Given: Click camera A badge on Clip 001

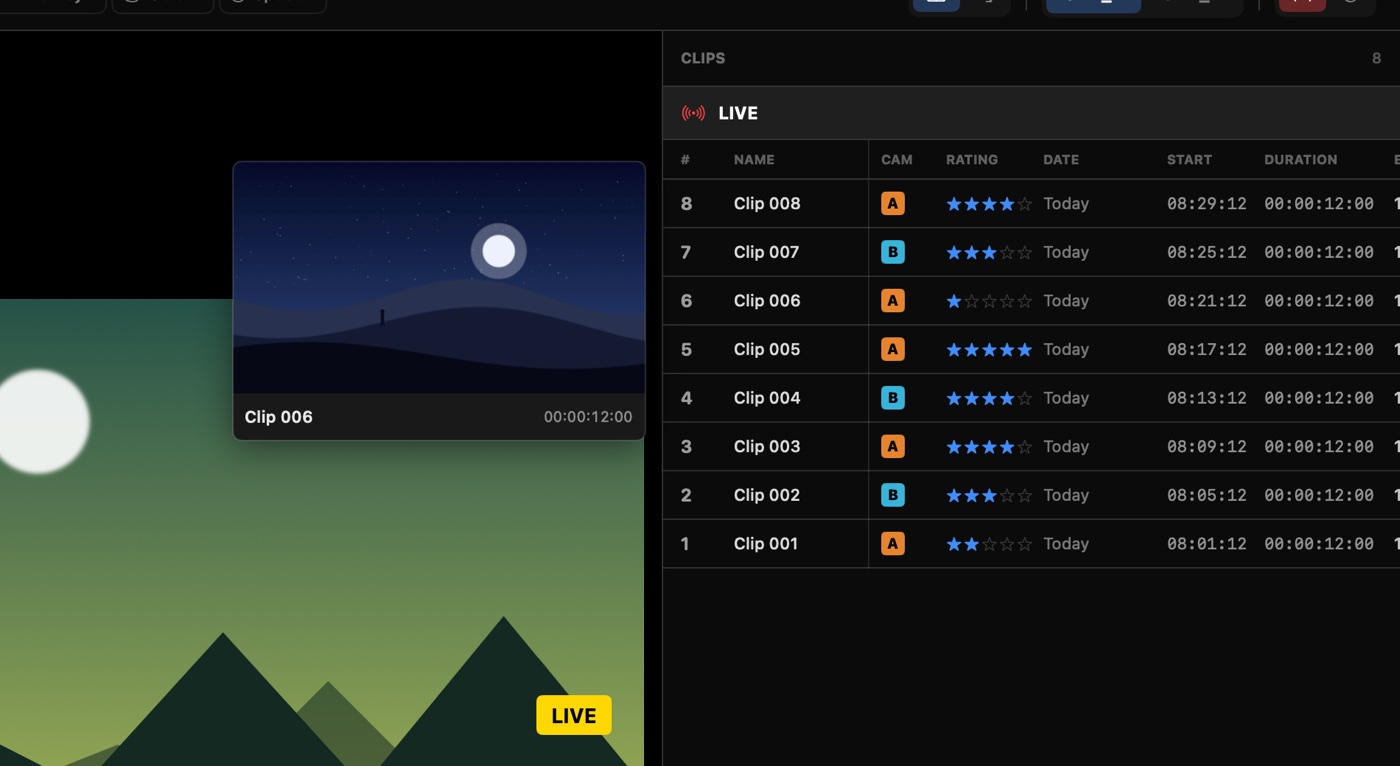Looking at the screenshot, I should pyautogui.click(x=893, y=544).
